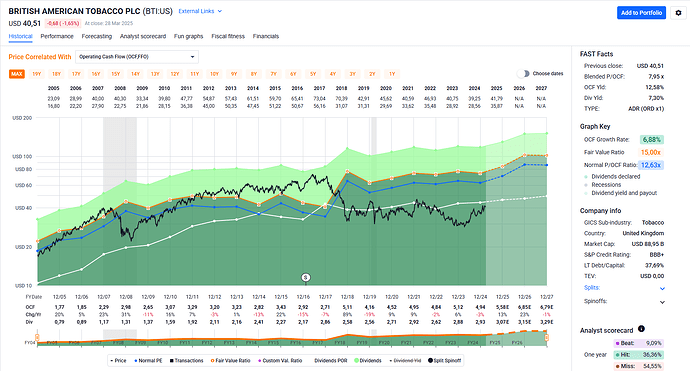Click the Miss 54,55% scorecard badge
Screen dimensions: 690x371
(x=639, y=366)
